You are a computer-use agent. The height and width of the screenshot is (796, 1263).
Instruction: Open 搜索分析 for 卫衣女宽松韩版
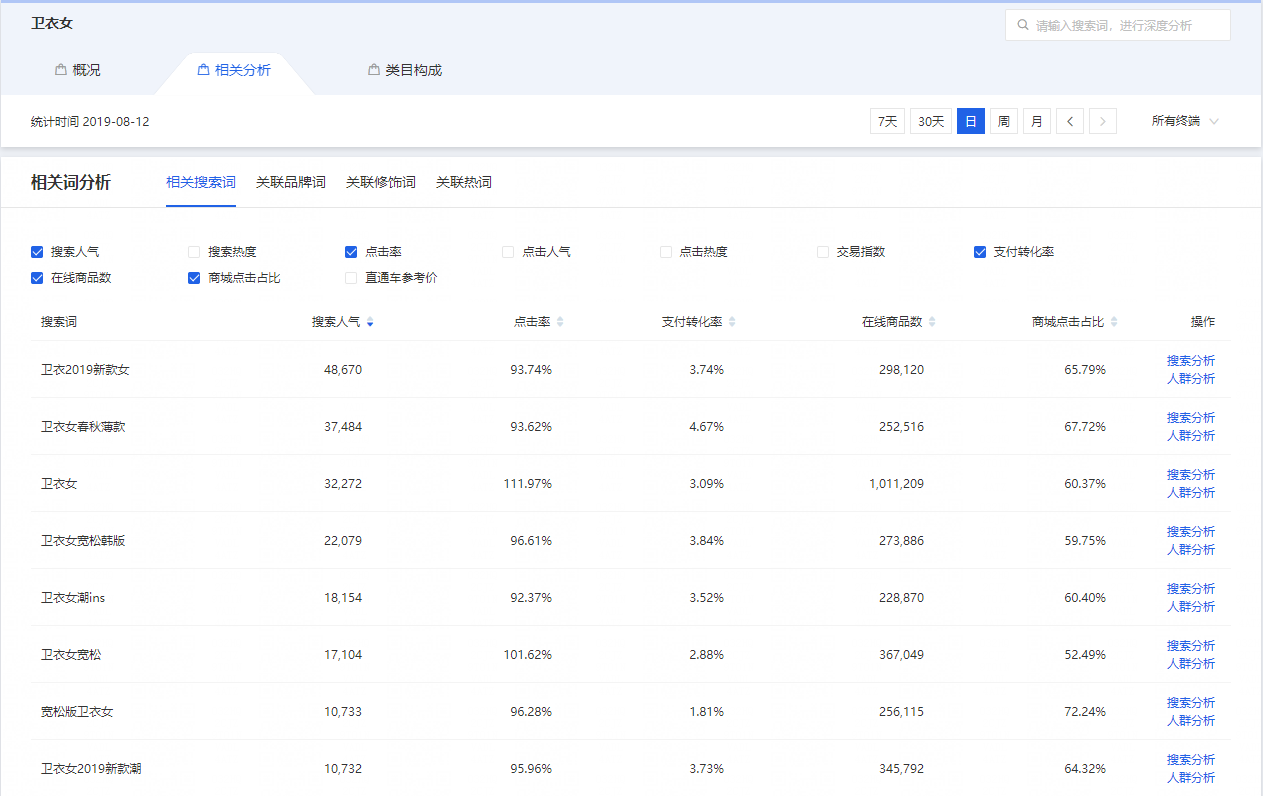1191,532
